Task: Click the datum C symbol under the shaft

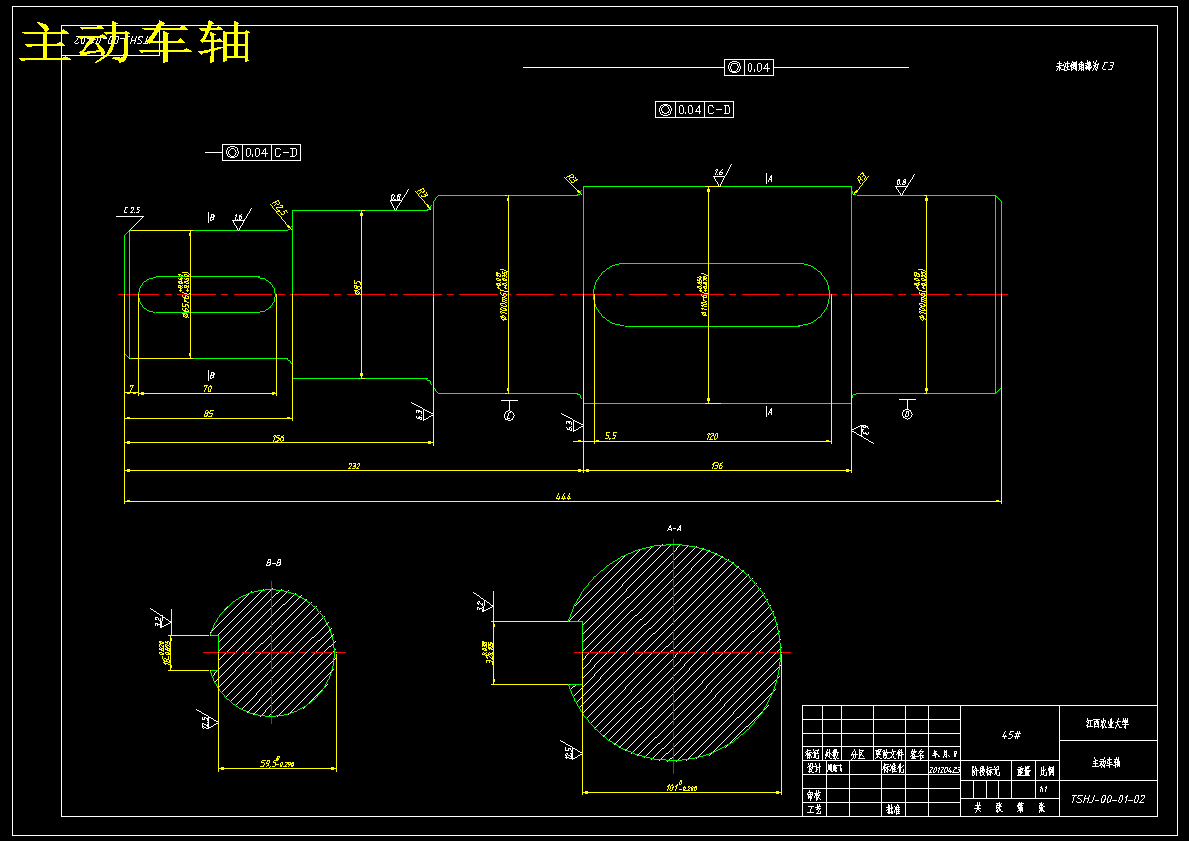Action: (509, 410)
